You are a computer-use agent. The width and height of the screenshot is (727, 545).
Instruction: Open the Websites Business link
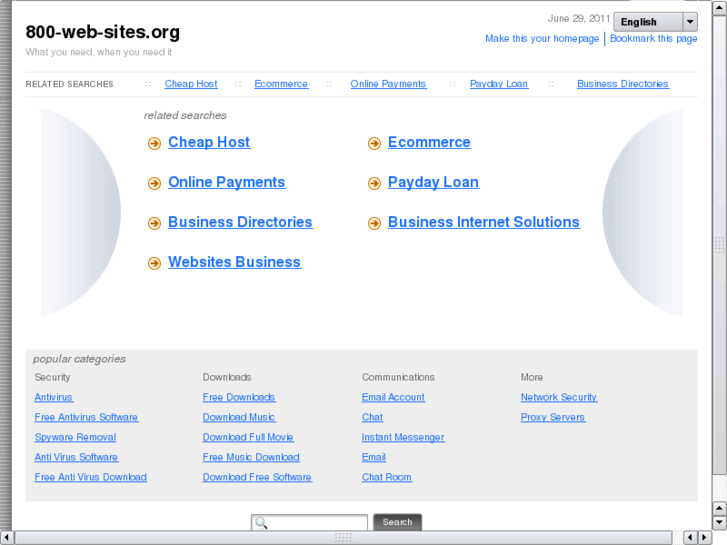[x=235, y=262]
